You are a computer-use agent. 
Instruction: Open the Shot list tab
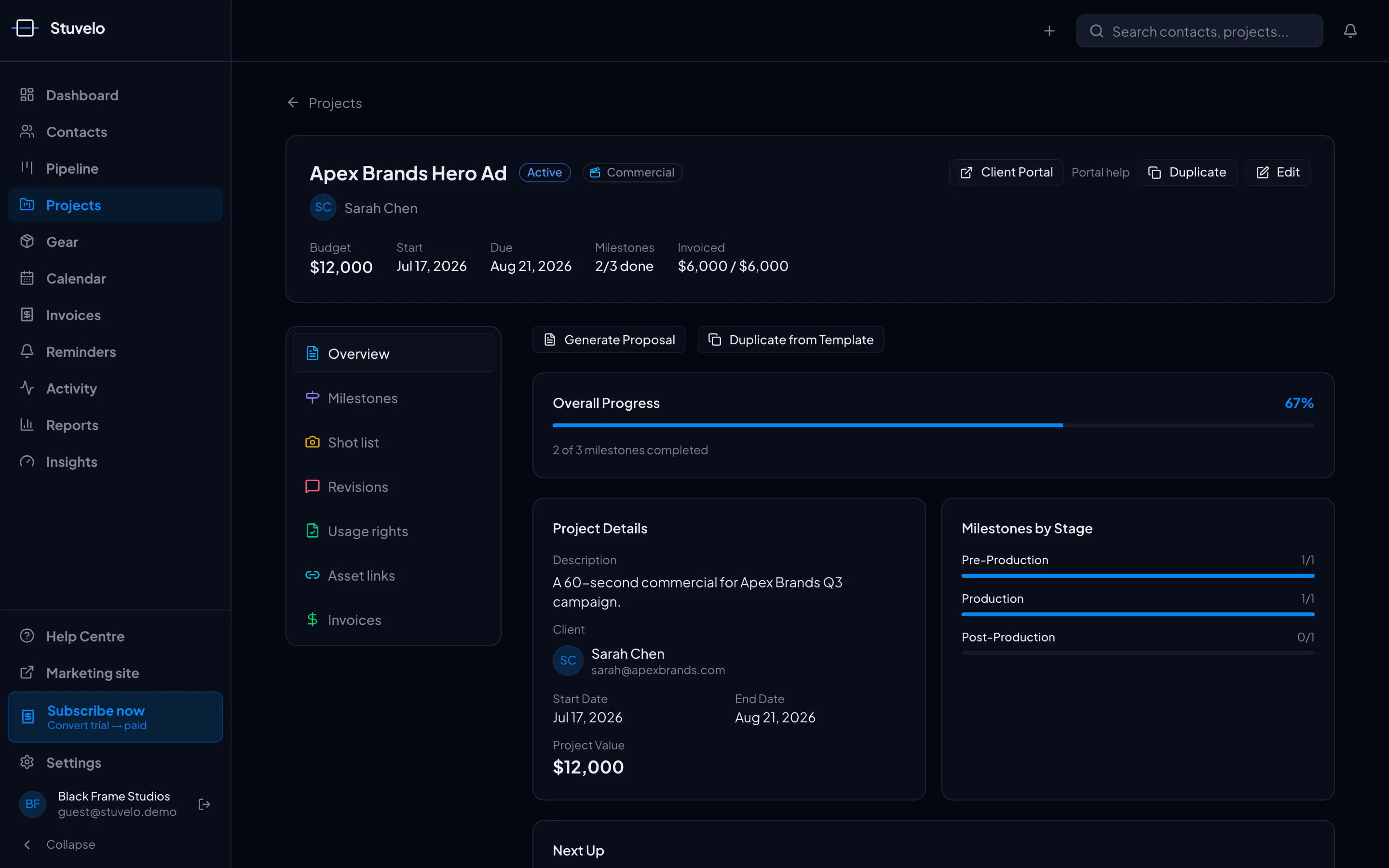[393, 442]
